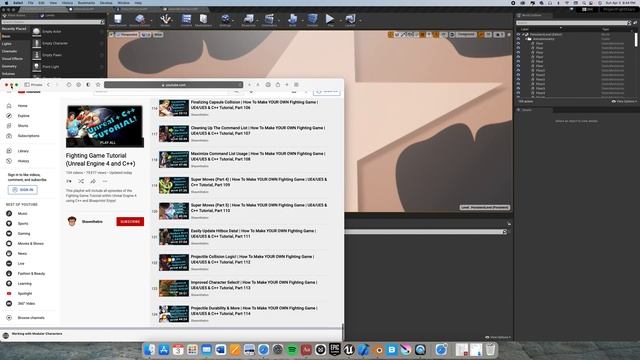Open viewport options arrow at viewport corner
Image resolution: width=640 pixels, height=360 pixels.
coord(111,35)
